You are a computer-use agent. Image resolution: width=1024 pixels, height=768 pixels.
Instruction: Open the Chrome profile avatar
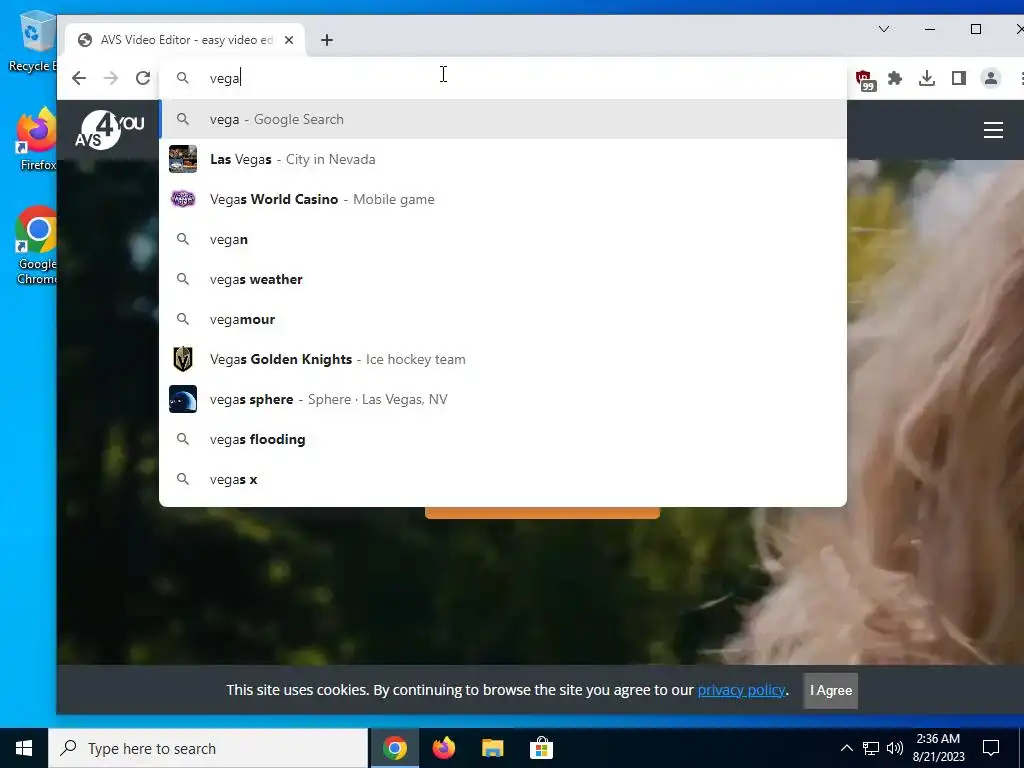pos(991,78)
